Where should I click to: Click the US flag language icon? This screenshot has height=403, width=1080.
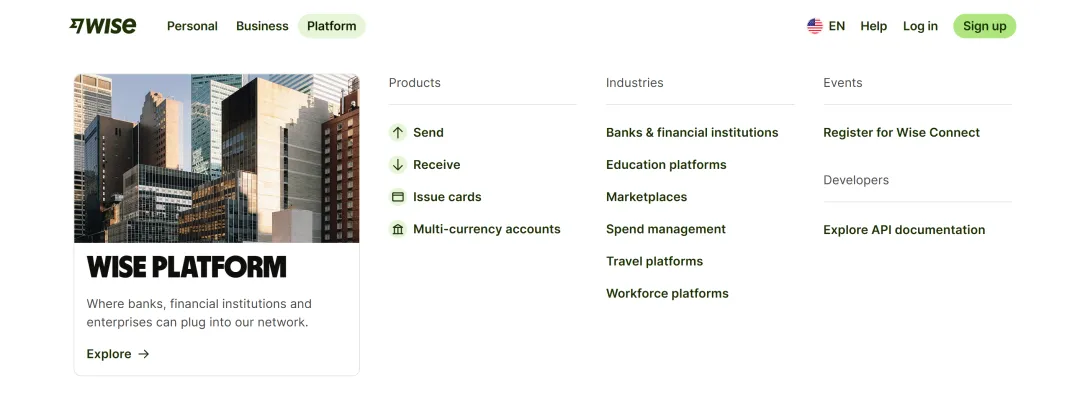(815, 26)
